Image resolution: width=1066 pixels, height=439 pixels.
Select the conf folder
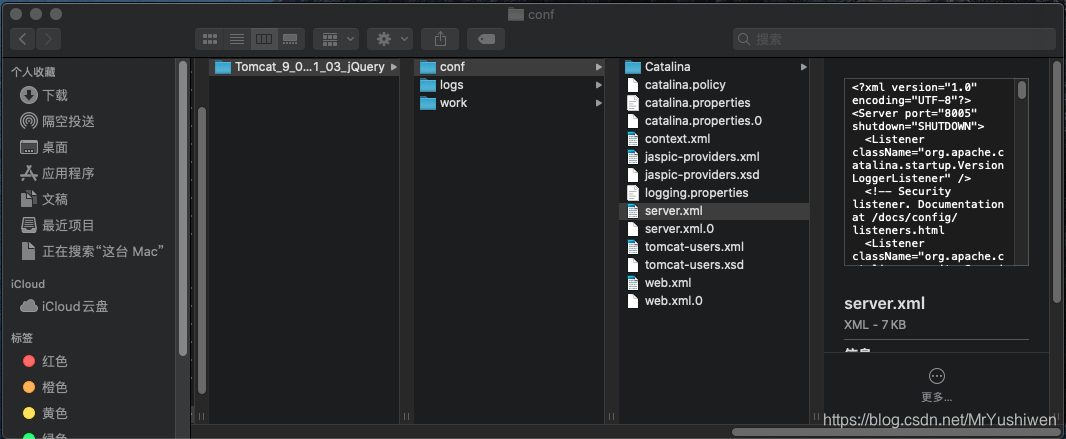[509, 67]
